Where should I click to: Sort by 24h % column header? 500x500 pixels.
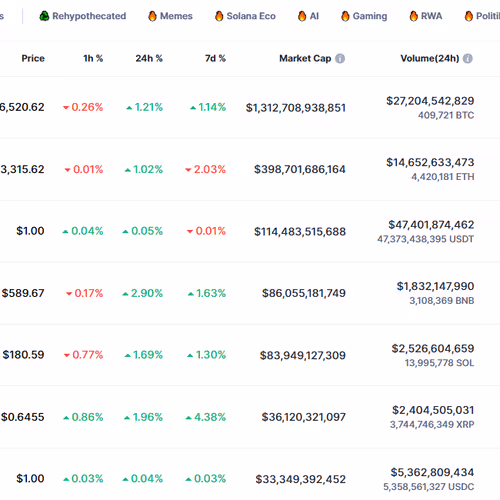click(149, 58)
